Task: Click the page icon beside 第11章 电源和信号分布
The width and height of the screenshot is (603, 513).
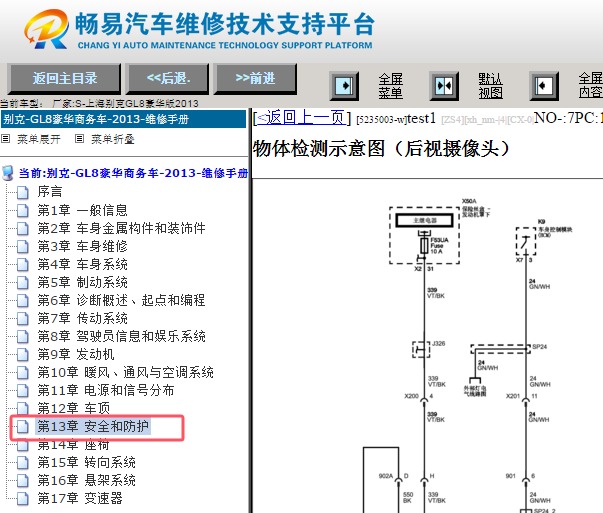Action: pos(23,391)
